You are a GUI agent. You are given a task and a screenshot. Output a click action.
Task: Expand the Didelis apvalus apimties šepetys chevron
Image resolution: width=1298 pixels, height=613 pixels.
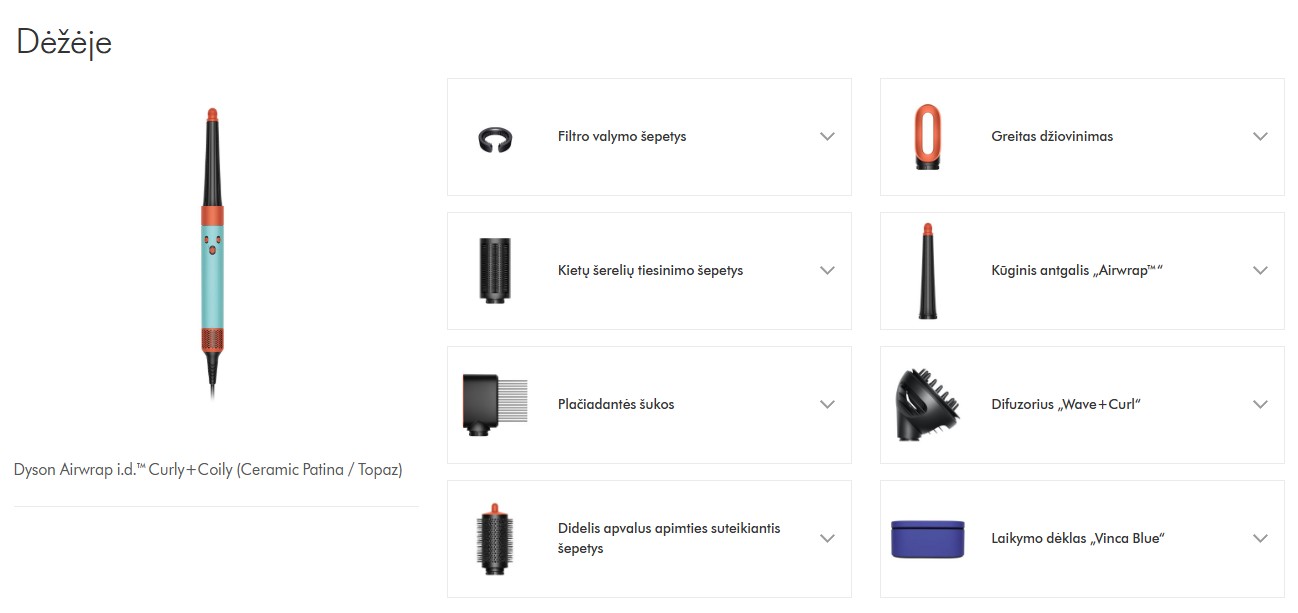tap(827, 539)
